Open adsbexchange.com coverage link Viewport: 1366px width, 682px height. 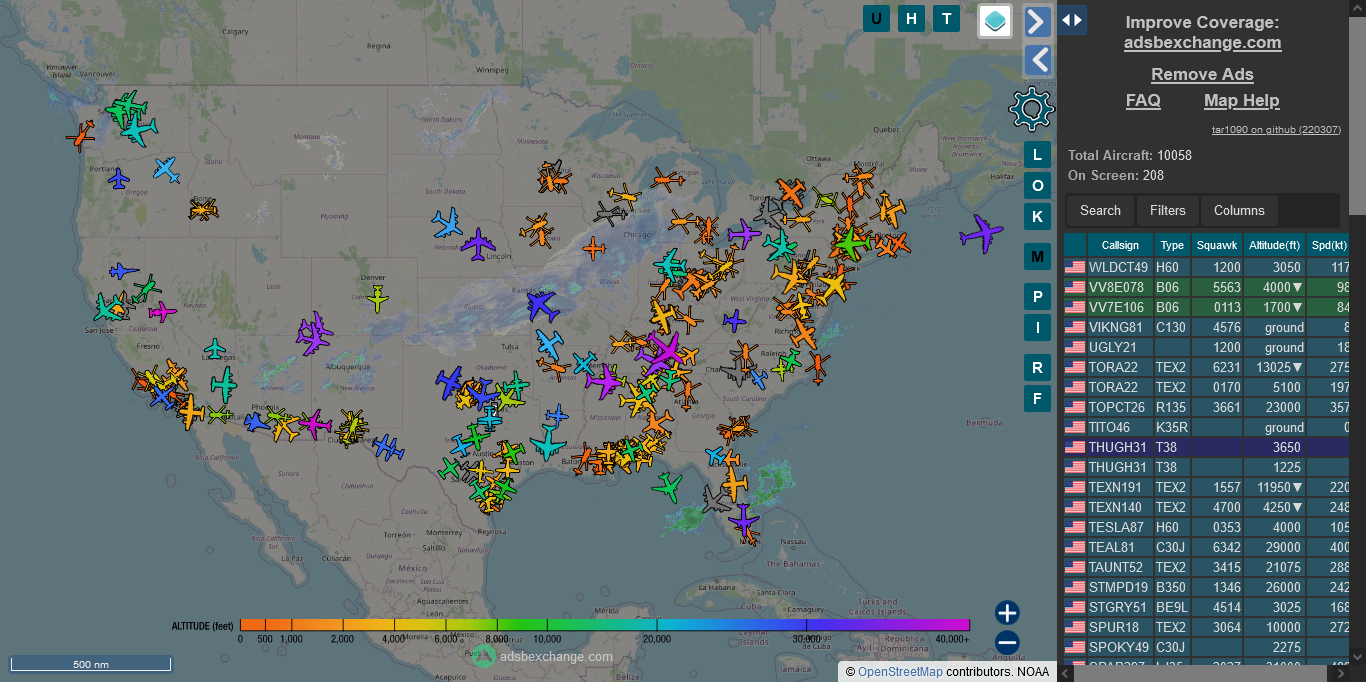[1202, 42]
